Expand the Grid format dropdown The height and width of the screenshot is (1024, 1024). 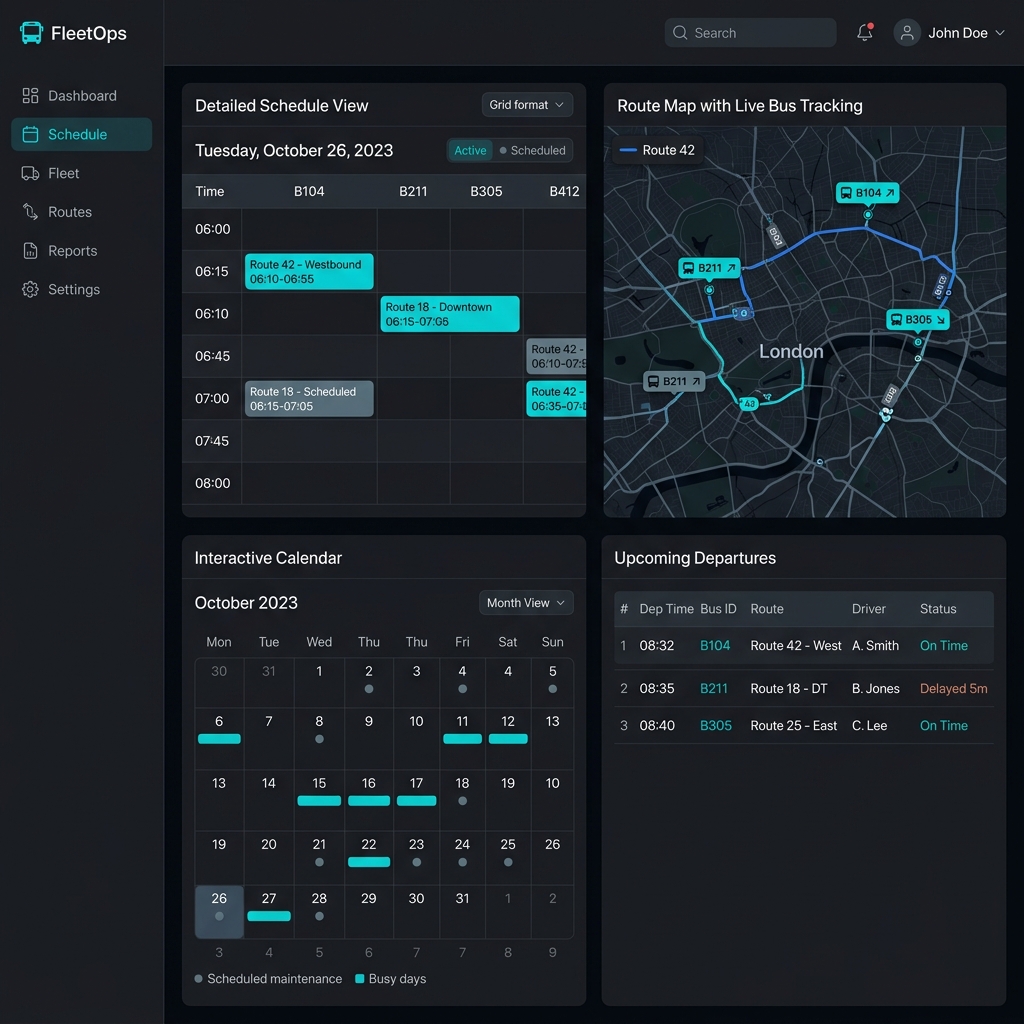point(527,105)
